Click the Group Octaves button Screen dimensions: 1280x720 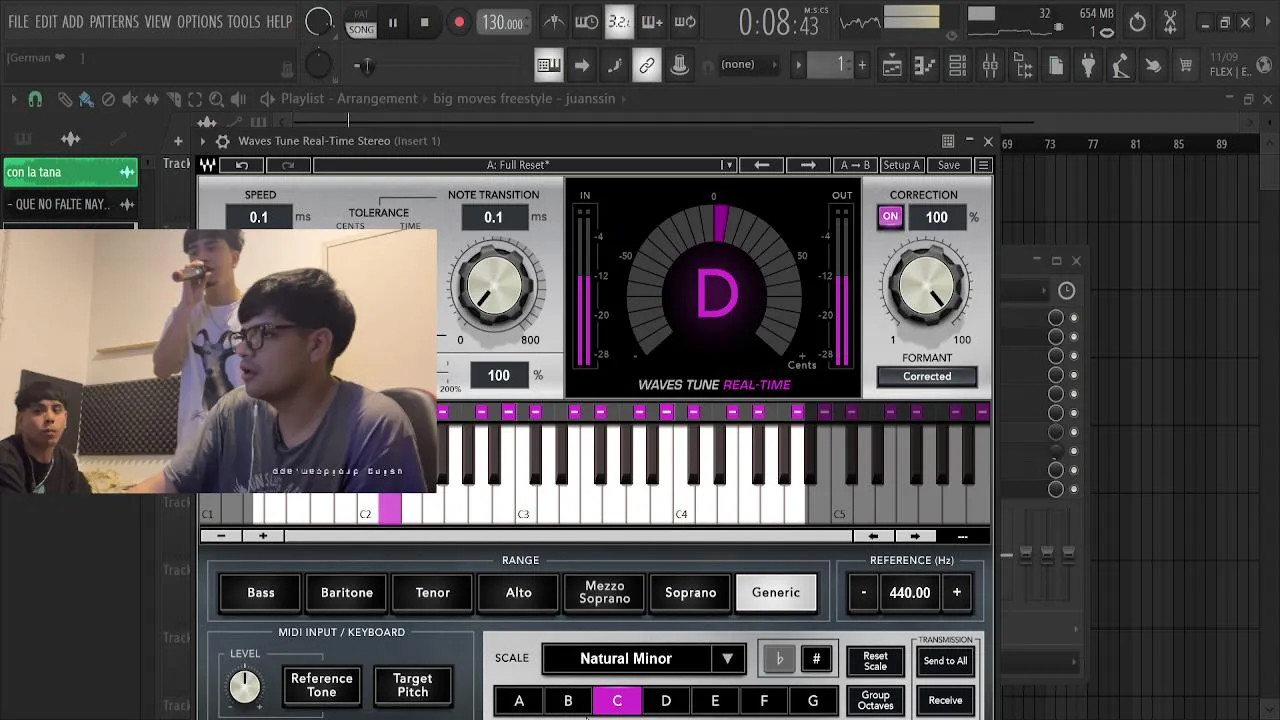tap(875, 701)
